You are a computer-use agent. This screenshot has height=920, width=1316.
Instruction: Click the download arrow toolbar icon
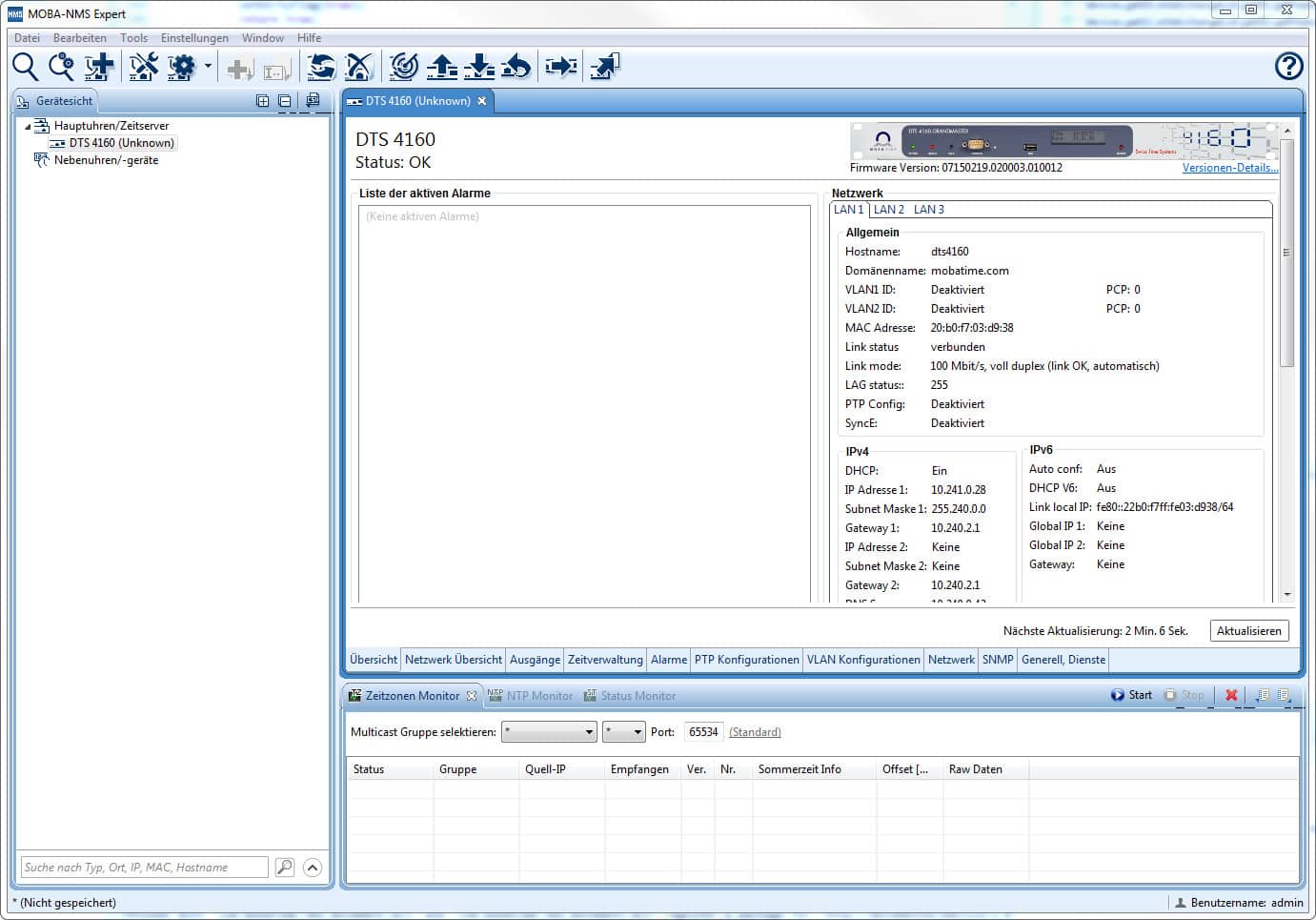coord(479,67)
